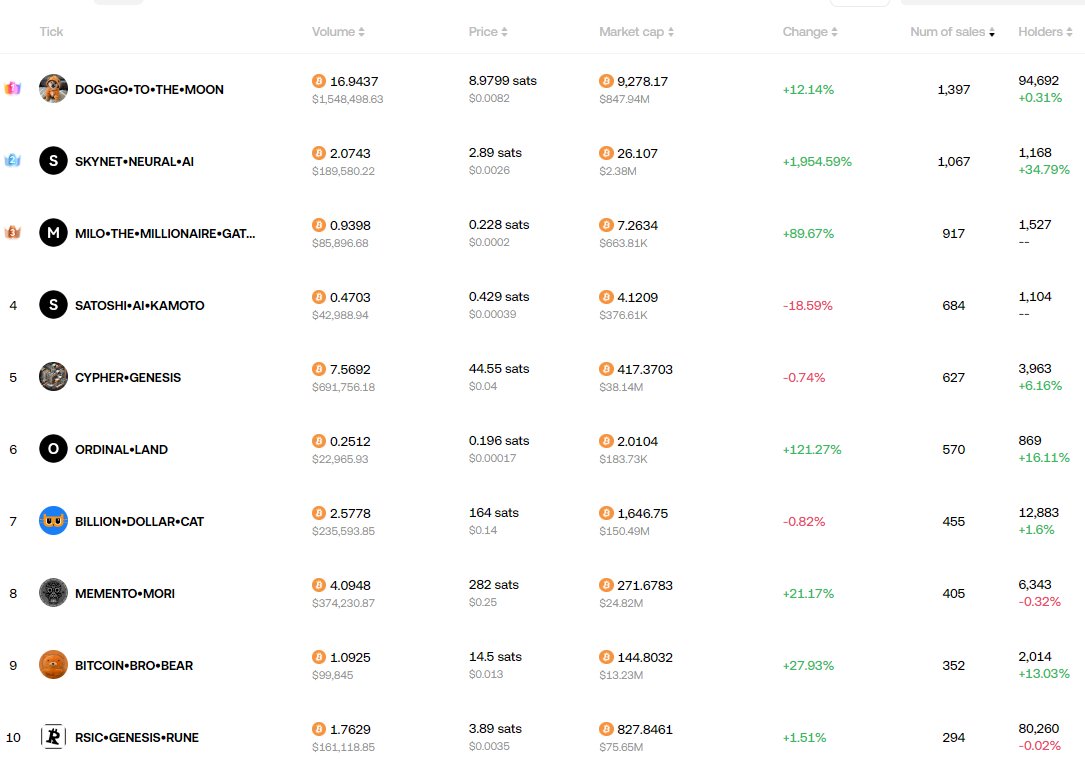Click the bitcoin icon in MEMENTO•MORI volume
Screen dimensions: 1085x763
click(x=321, y=585)
